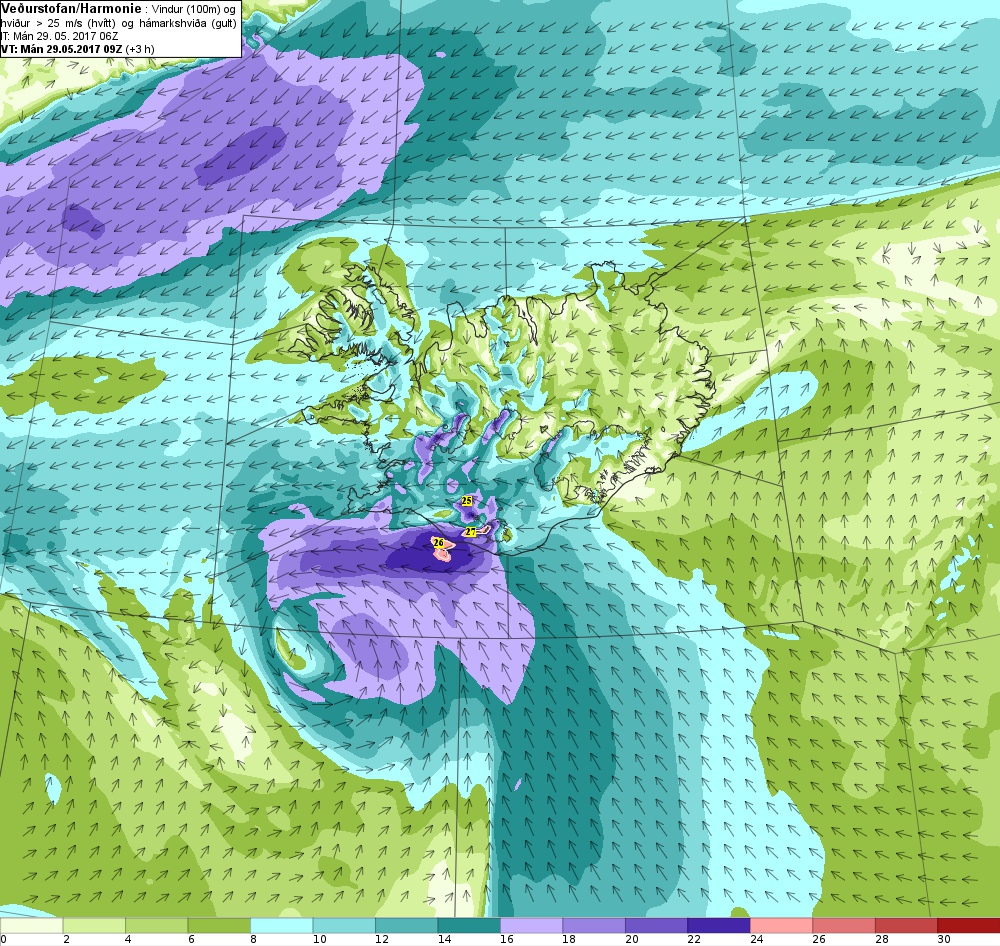This screenshot has width=1000, height=946.
Task: Click the 'VT: Mán 29.05.2017 09Z' valid time line
Action: (64, 49)
